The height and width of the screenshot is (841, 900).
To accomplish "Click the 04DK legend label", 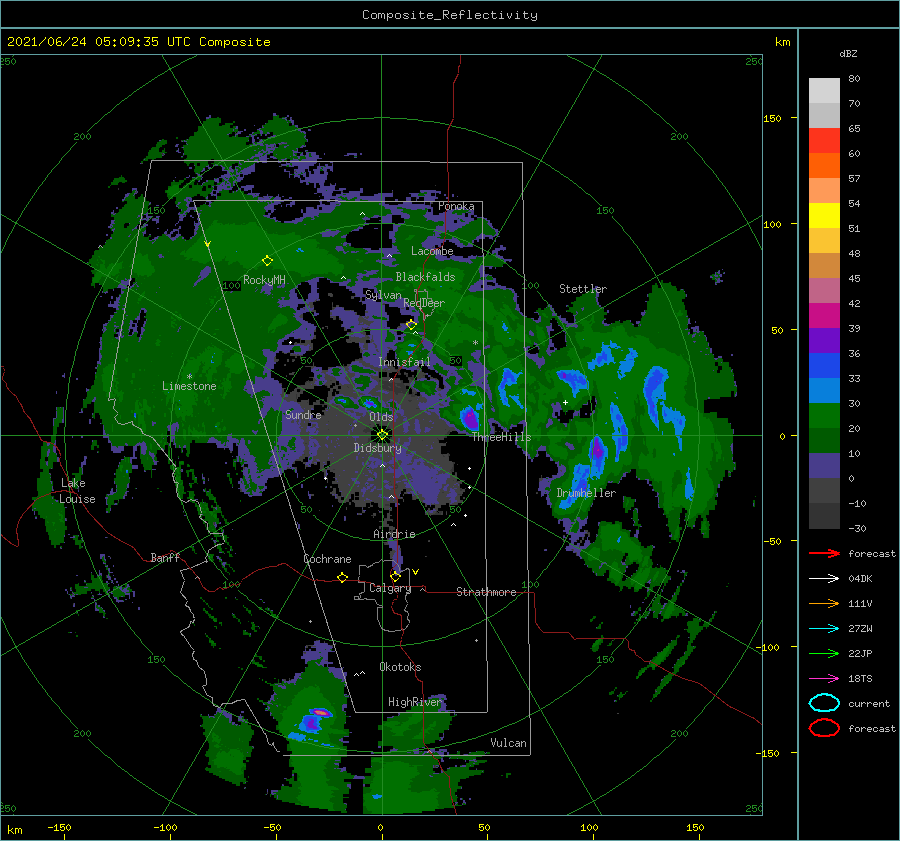I will (860, 579).
